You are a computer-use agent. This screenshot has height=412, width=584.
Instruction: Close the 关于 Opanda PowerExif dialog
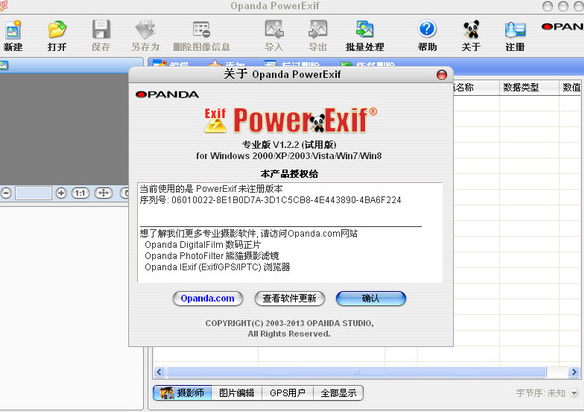442,75
